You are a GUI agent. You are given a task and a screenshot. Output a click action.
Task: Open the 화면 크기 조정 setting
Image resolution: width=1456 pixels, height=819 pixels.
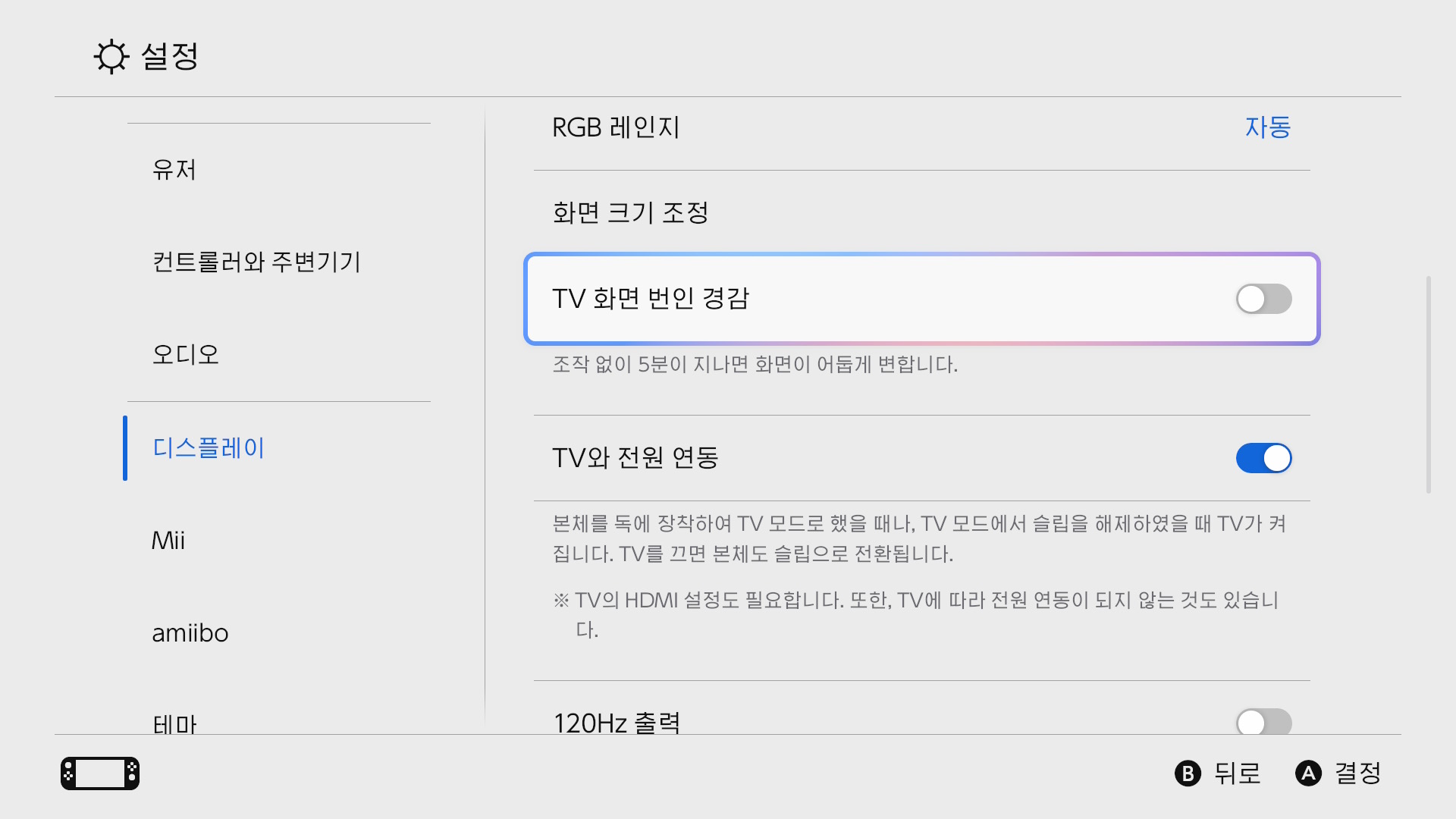[630, 213]
